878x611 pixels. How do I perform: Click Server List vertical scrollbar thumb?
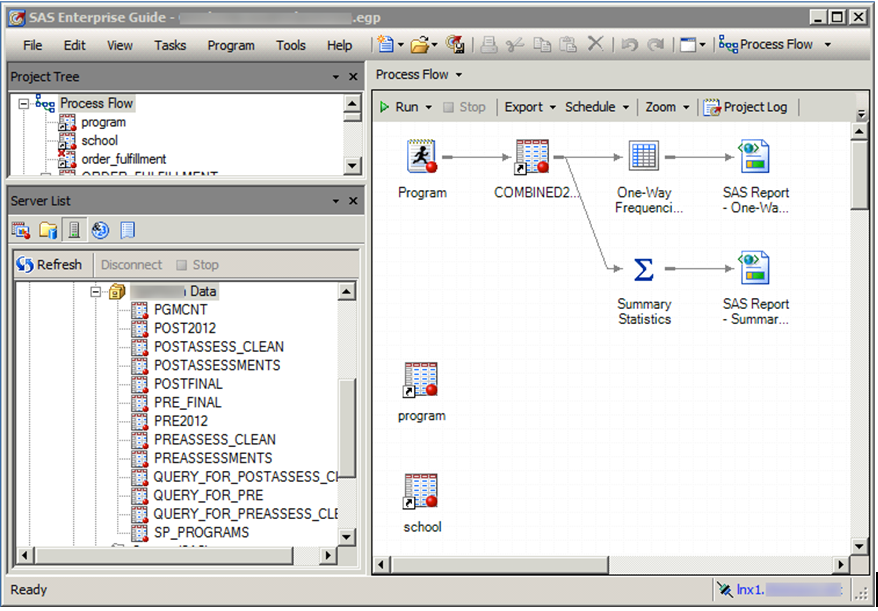click(x=347, y=428)
